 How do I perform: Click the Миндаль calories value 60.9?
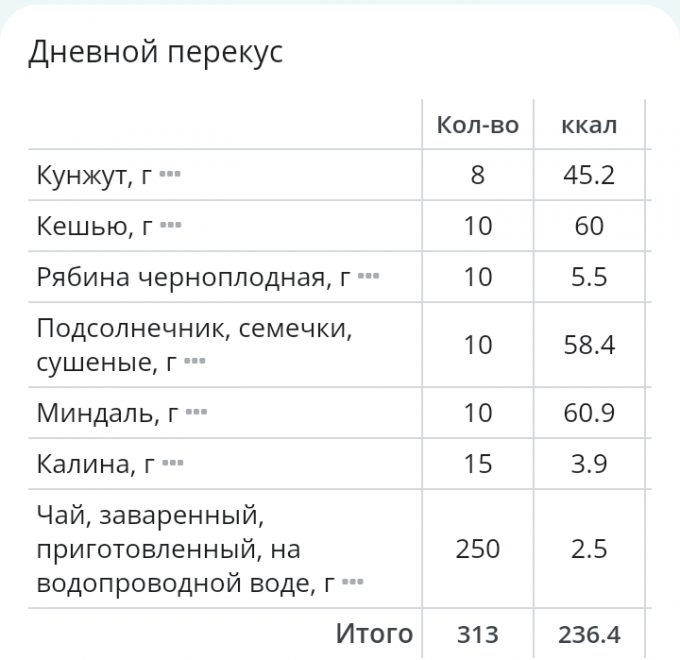(589, 412)
